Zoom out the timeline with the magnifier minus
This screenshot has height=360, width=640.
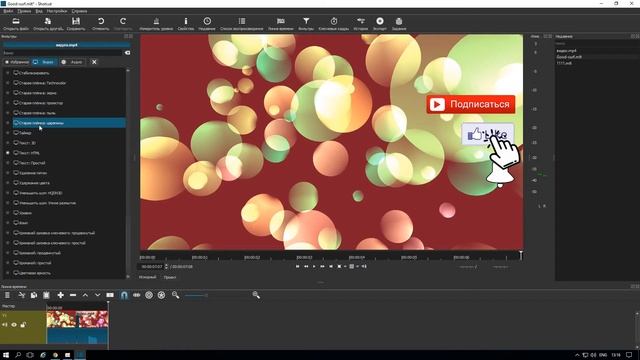(176, 295)
